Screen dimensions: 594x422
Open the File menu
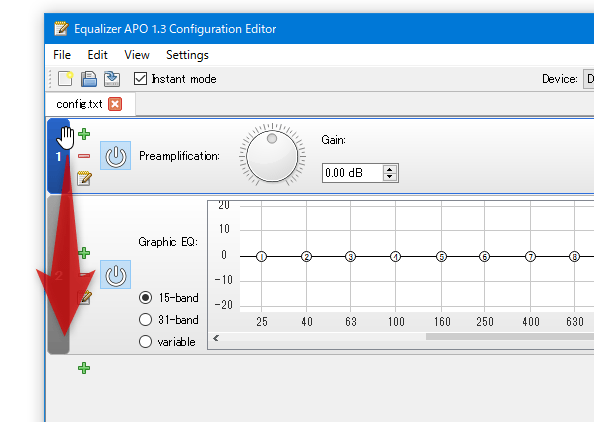coord(62,55)
